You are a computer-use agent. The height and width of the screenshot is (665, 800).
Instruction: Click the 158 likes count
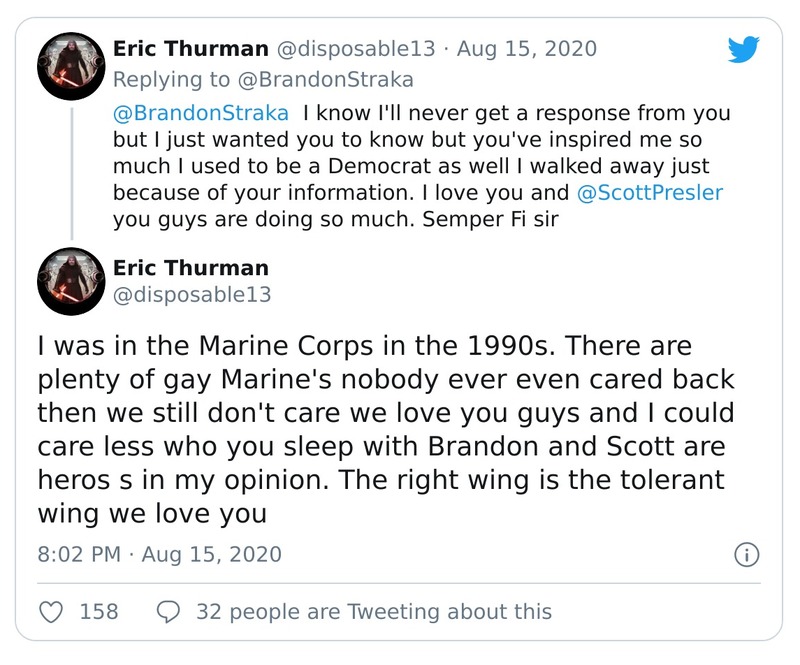click(x=98, y=610)
